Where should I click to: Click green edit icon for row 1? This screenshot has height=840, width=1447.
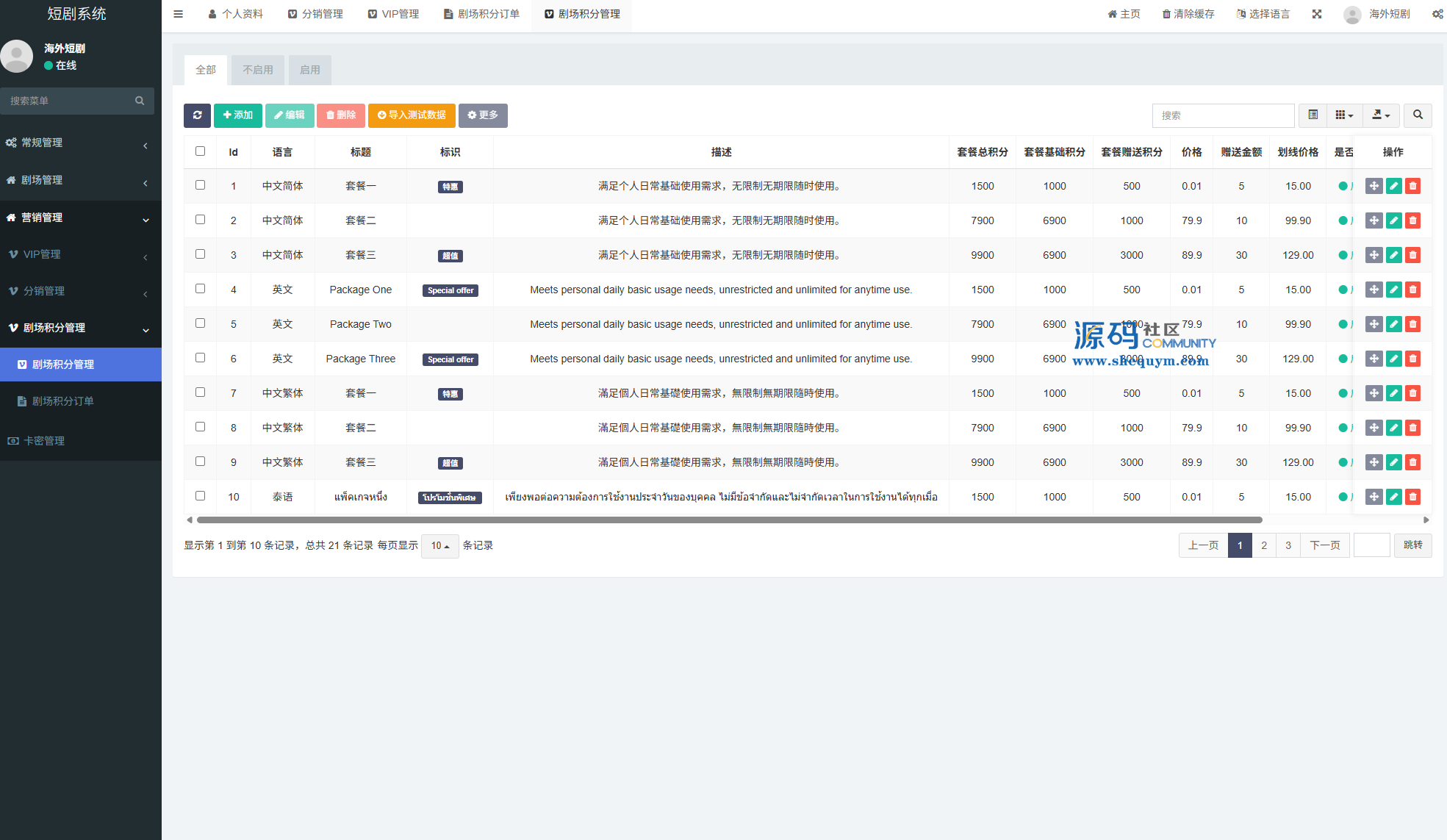(1393, 186)
